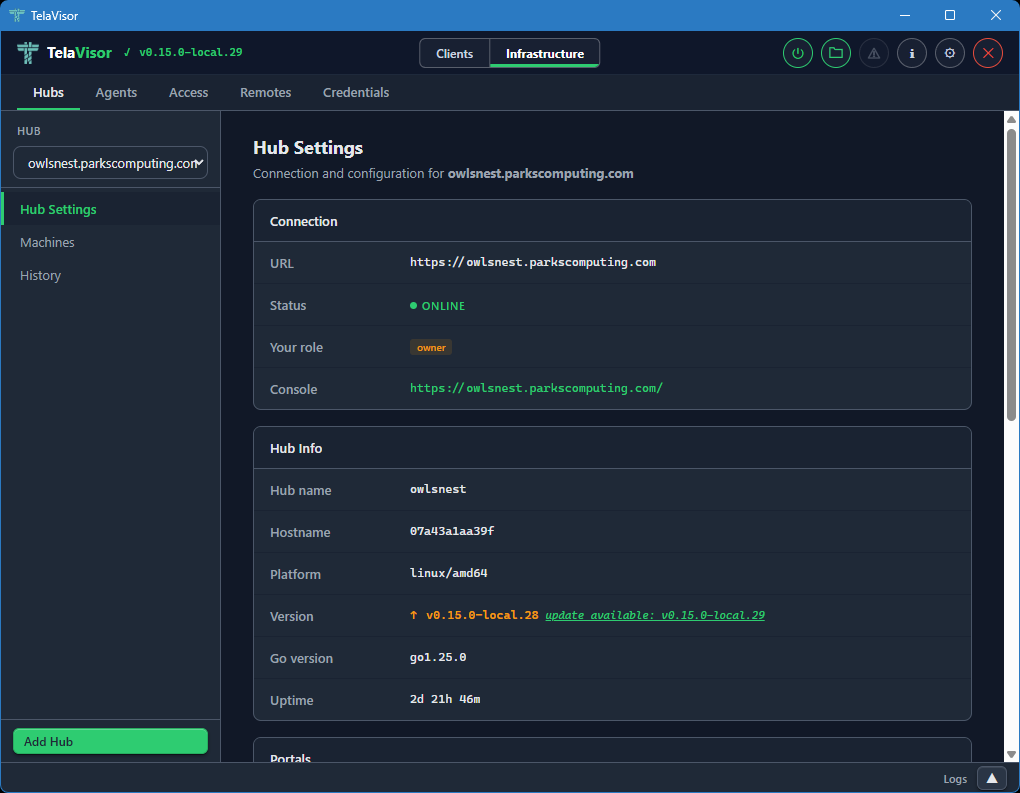Click the orange update arrow icon beside version

coord(413,615)
